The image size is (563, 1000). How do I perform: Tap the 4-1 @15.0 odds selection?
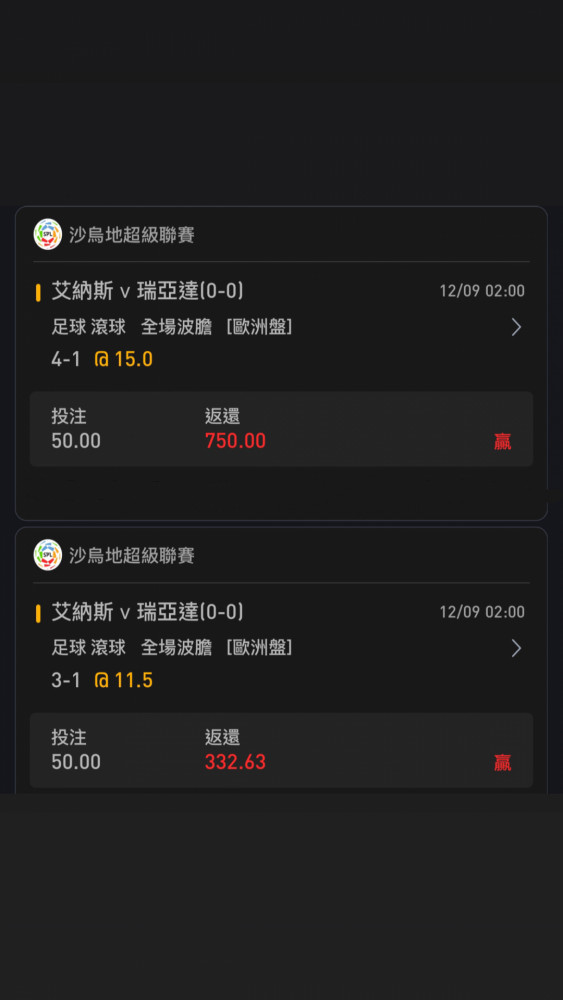coord(102,360)
